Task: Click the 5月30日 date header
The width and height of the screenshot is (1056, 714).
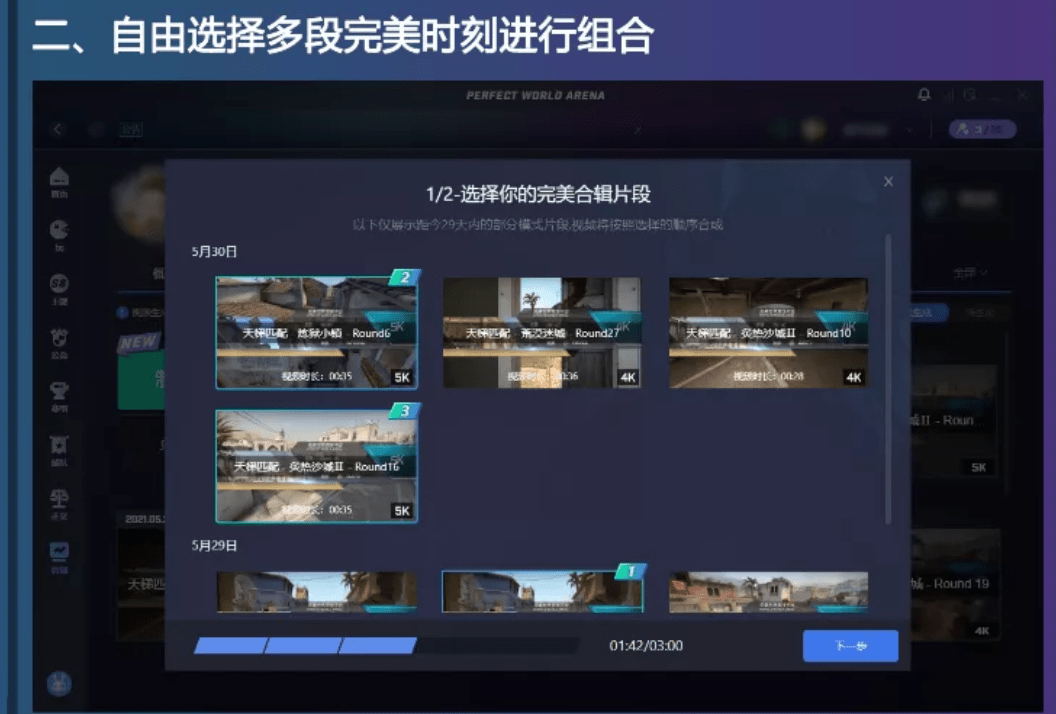Action: (214, 252)
